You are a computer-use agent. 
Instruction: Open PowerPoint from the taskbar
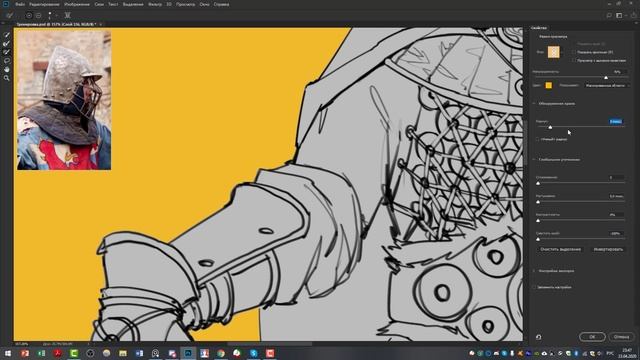pyautogui.click(x=25, y=353)
